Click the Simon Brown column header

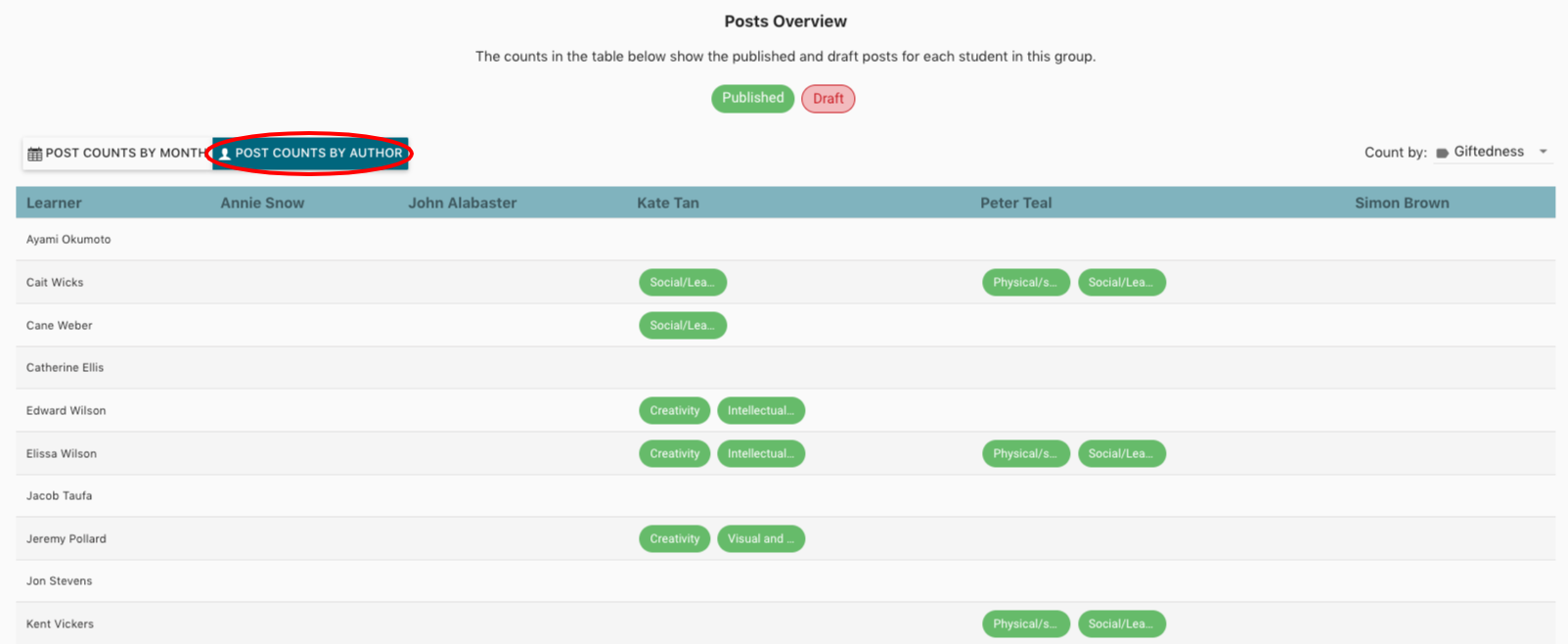1401,203
